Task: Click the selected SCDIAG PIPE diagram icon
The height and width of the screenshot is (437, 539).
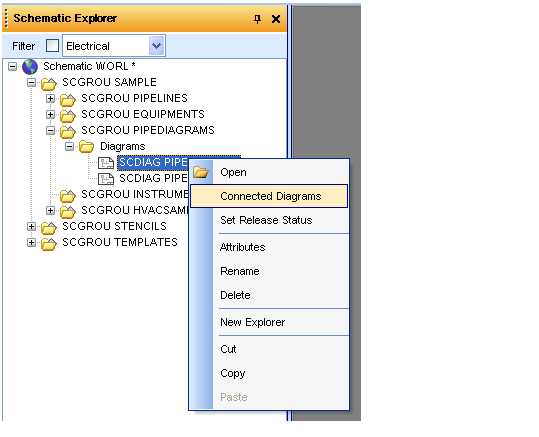Action: [106, 163]
